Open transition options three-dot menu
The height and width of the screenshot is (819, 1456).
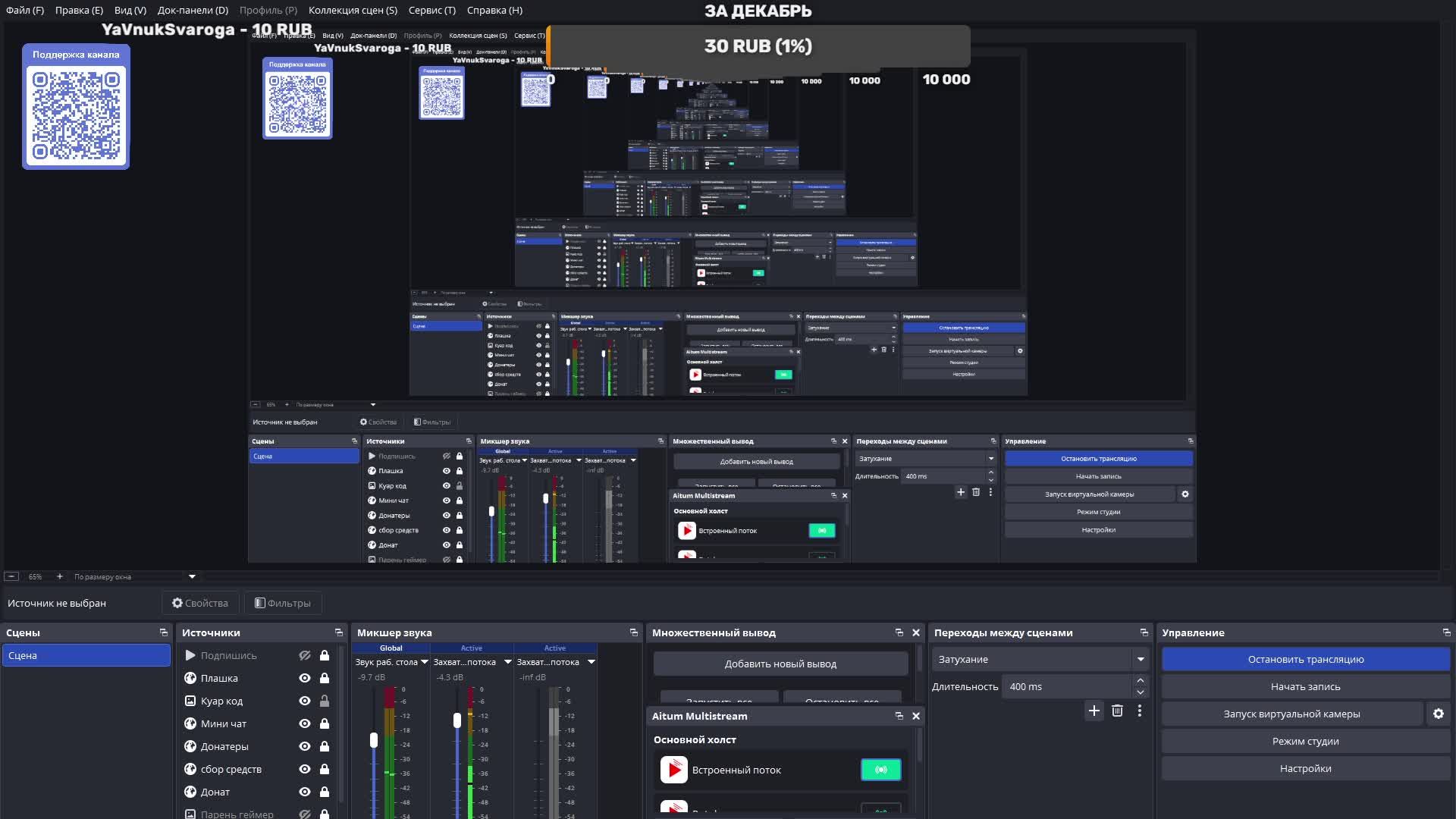click(x=1139, y=711)
